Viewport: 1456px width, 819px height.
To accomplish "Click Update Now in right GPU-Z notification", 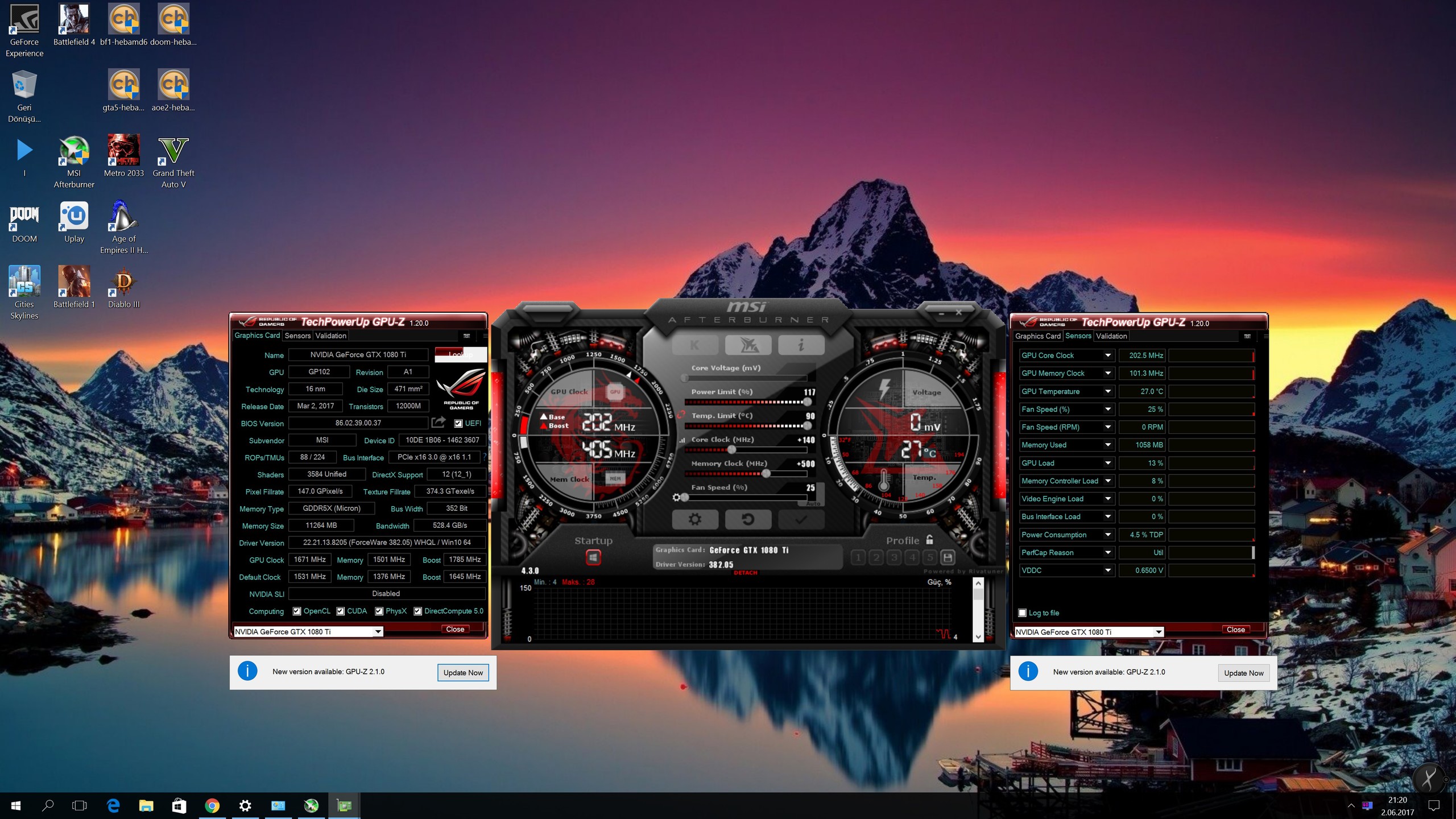I will (1244, 673).
